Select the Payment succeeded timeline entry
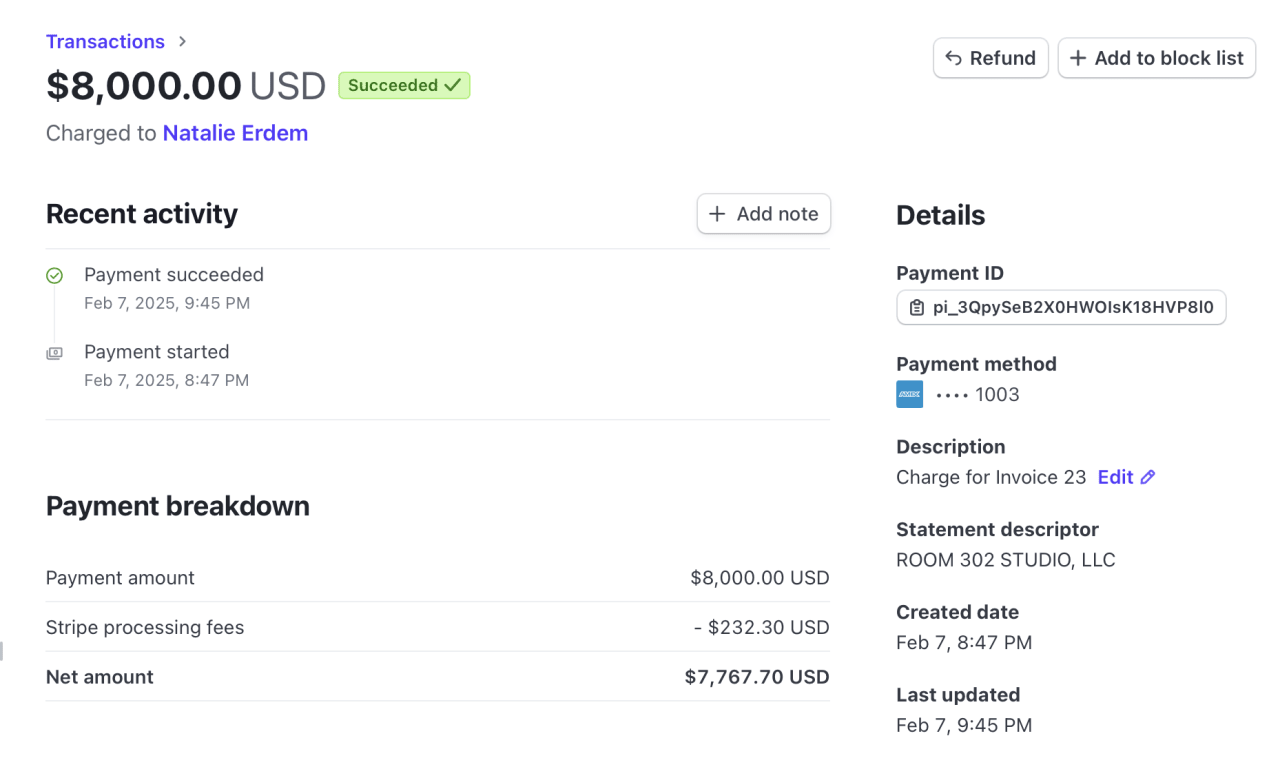This screenshot has width=1280, height=758. tap(173, 274)
